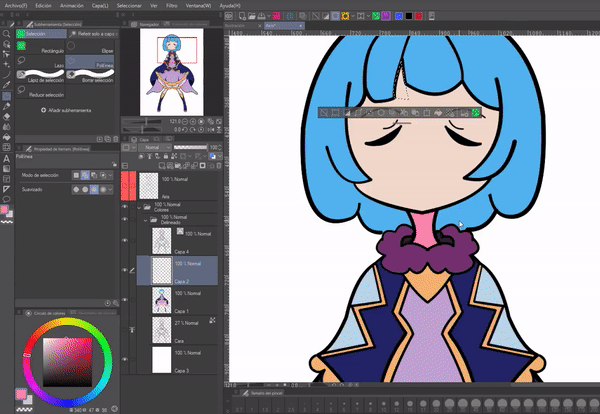Screen dimensions: 600x414
Task: Choose the Borrar selección subtool
Action: coord(90,76)
